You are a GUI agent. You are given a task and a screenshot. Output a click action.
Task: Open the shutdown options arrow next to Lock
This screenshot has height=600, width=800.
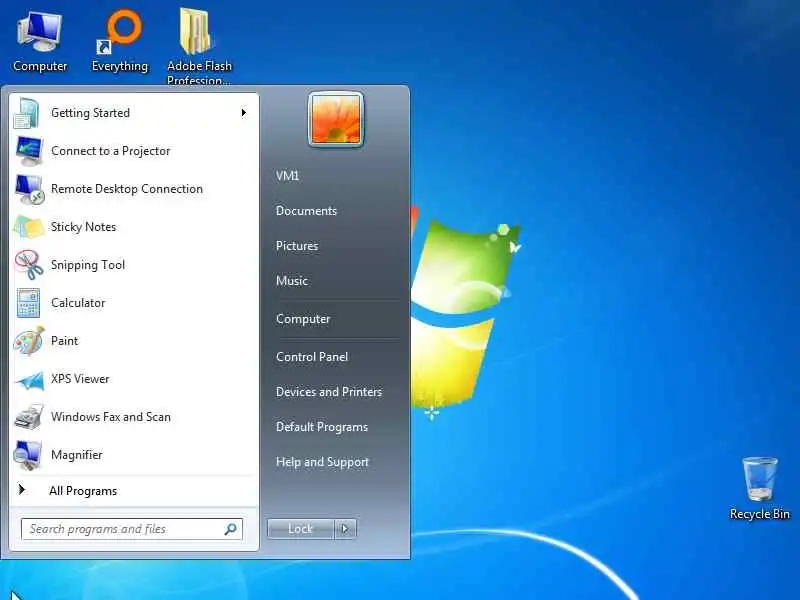pyautogui.click(x=345, y=529)
